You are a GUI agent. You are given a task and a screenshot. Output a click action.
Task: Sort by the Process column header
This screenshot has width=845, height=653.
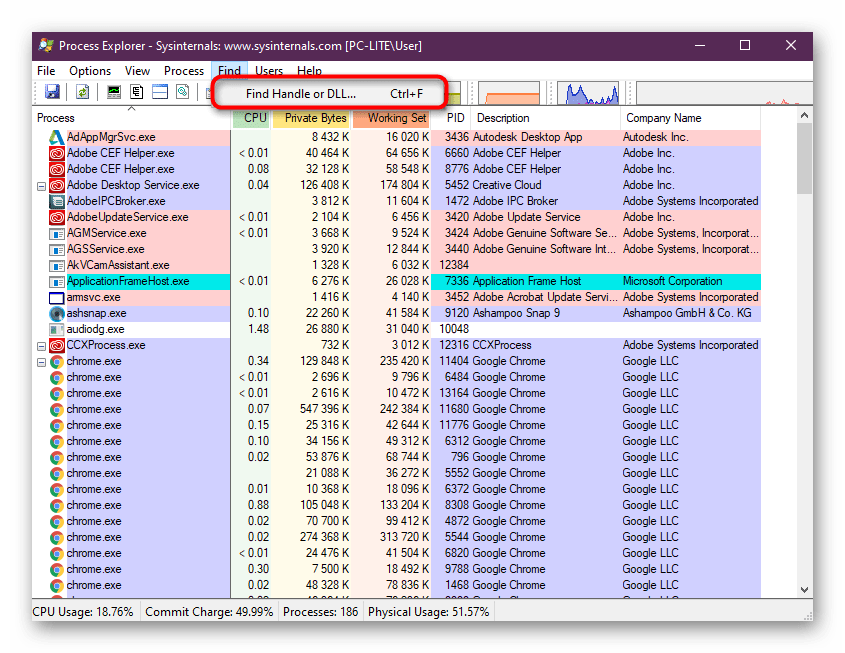(131, 118)
